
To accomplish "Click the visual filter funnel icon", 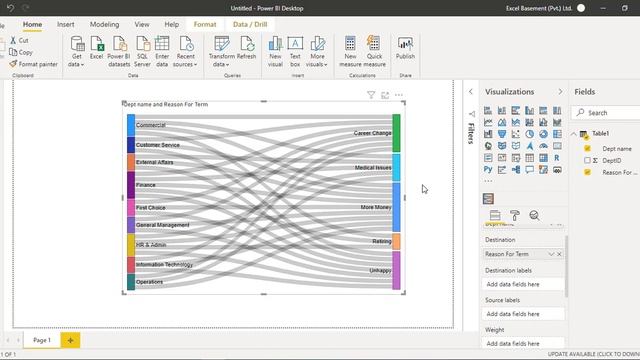I will [x=371, y=95].
